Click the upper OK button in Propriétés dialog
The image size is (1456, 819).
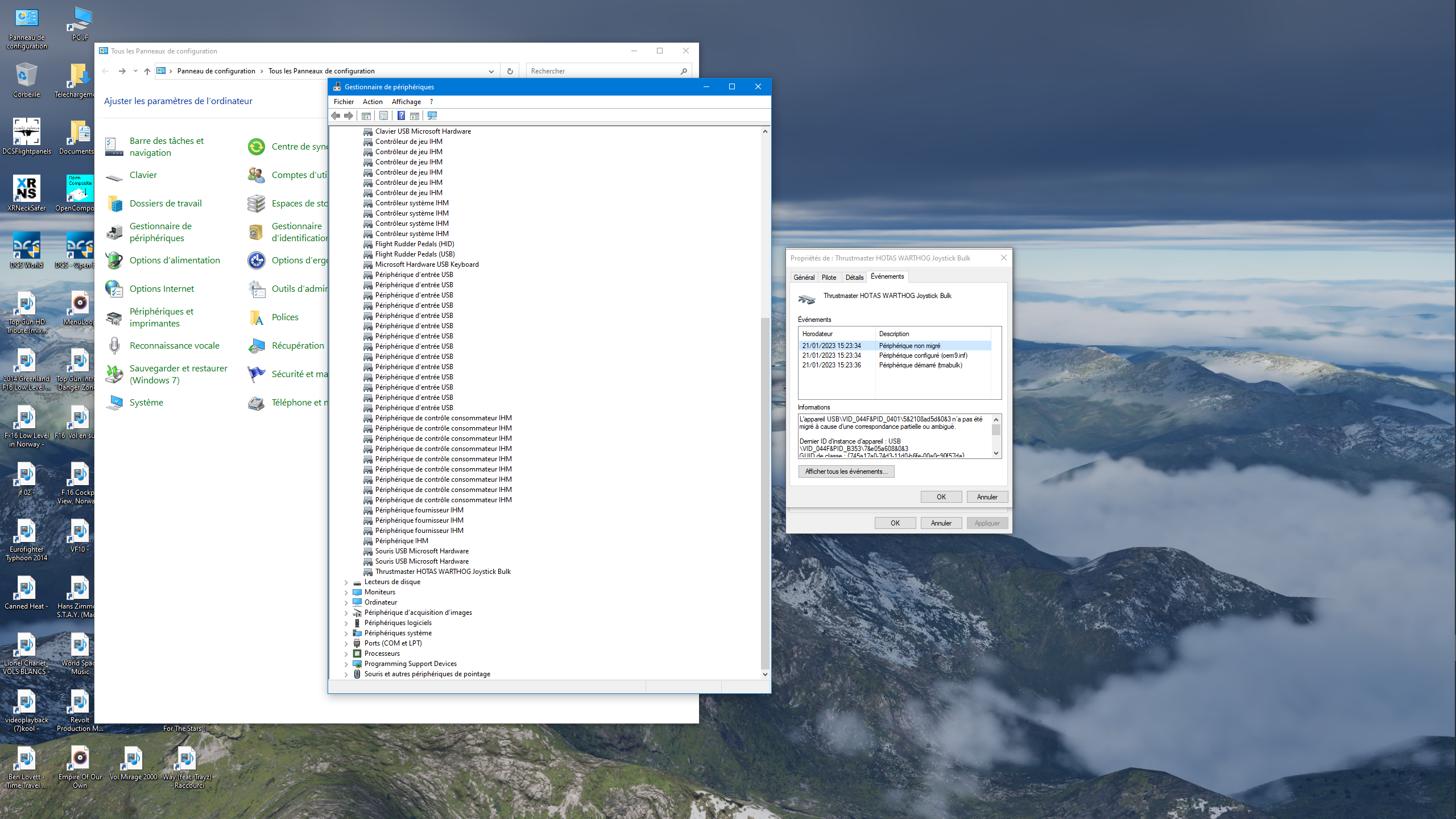click(x=941, y=497)
